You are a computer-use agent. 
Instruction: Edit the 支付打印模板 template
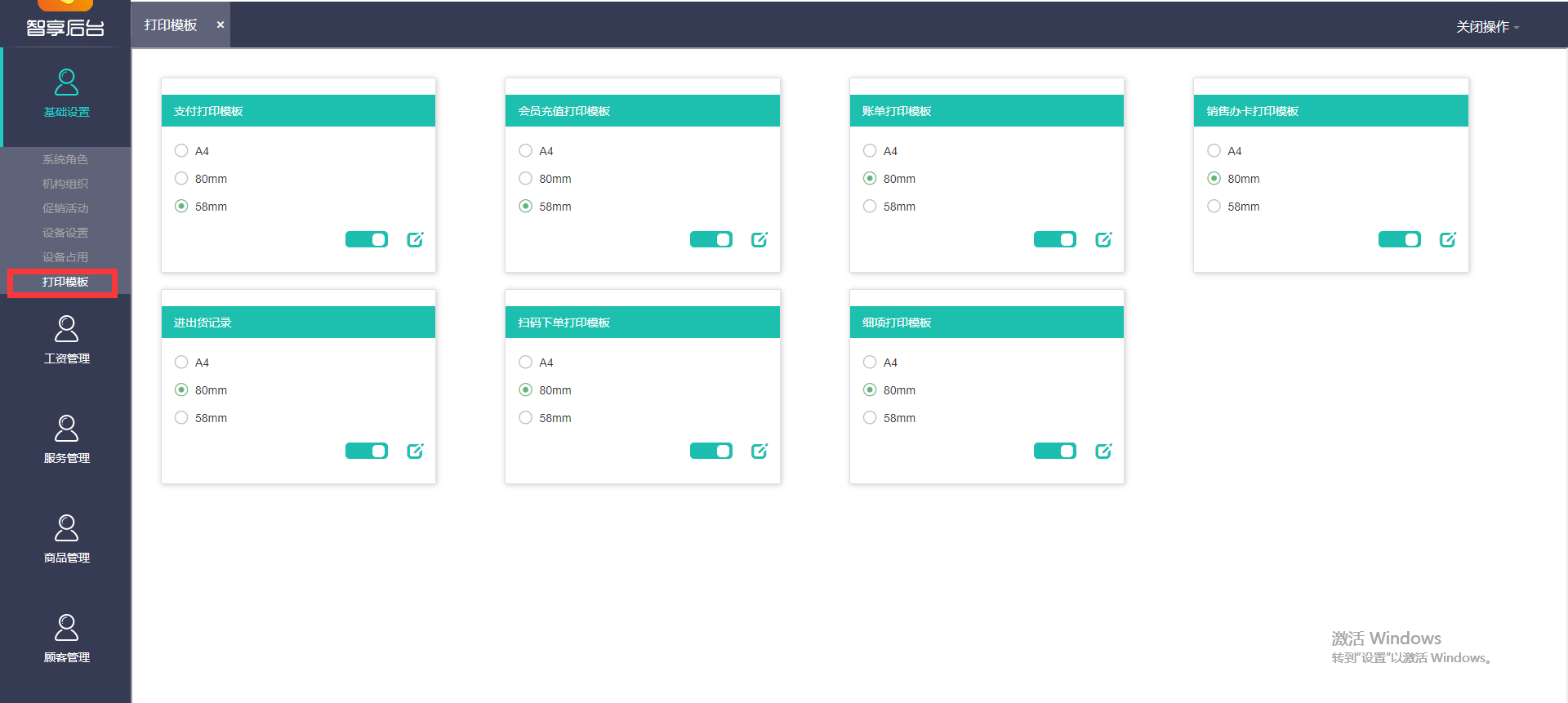pos(415,239)
